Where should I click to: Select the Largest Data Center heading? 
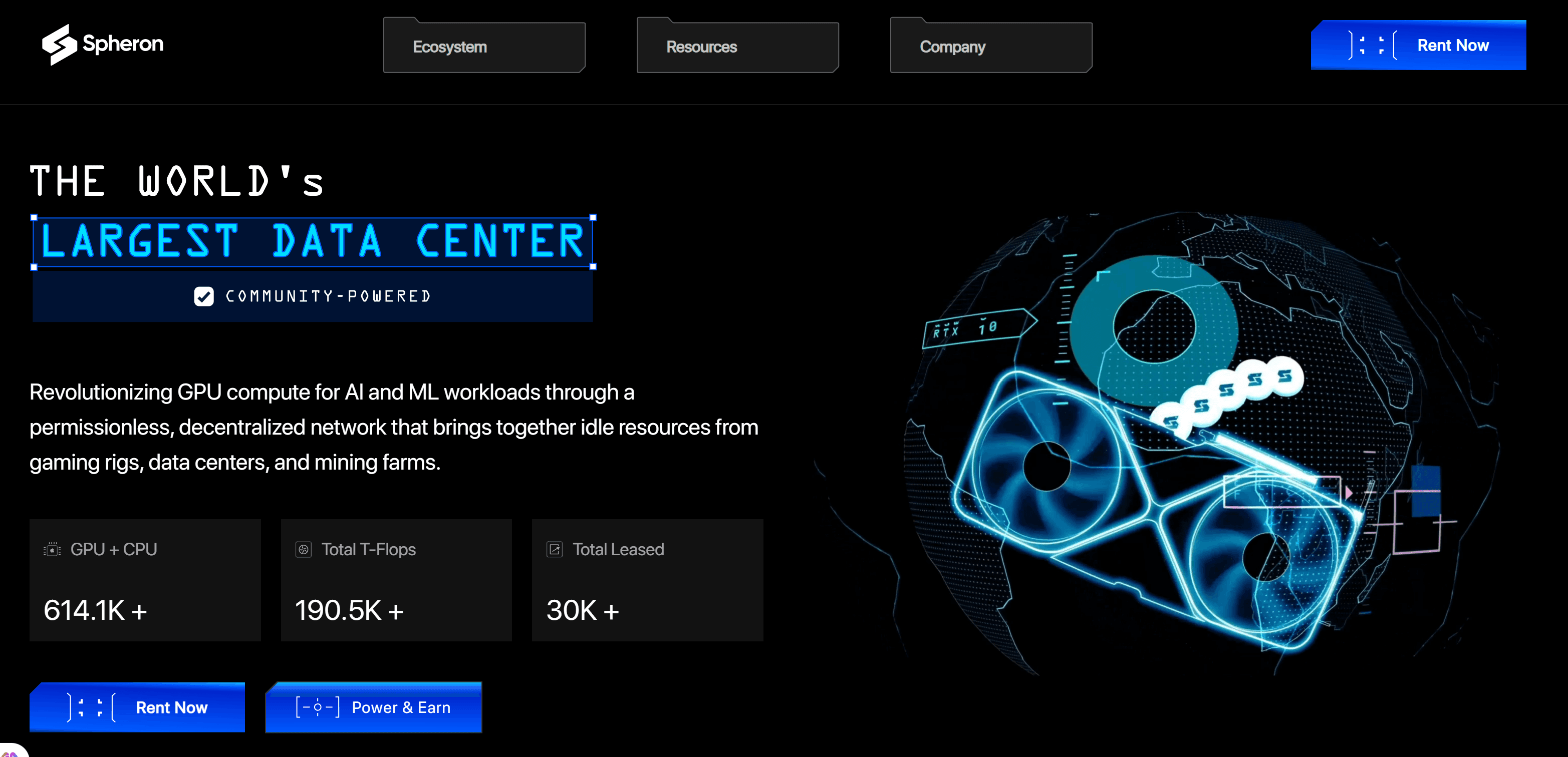tap(312, 242)
